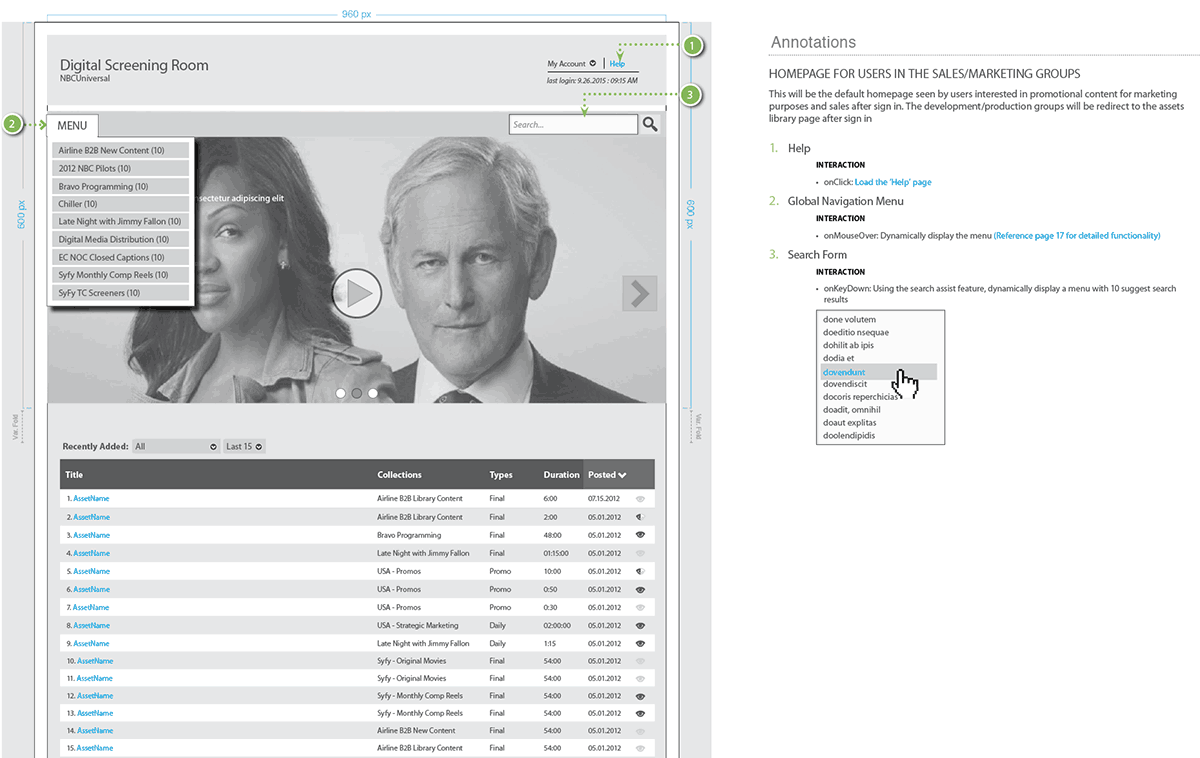Expand the Recently Added 'All' dropdown
1200x758 pixels.
tap(176, 446)
